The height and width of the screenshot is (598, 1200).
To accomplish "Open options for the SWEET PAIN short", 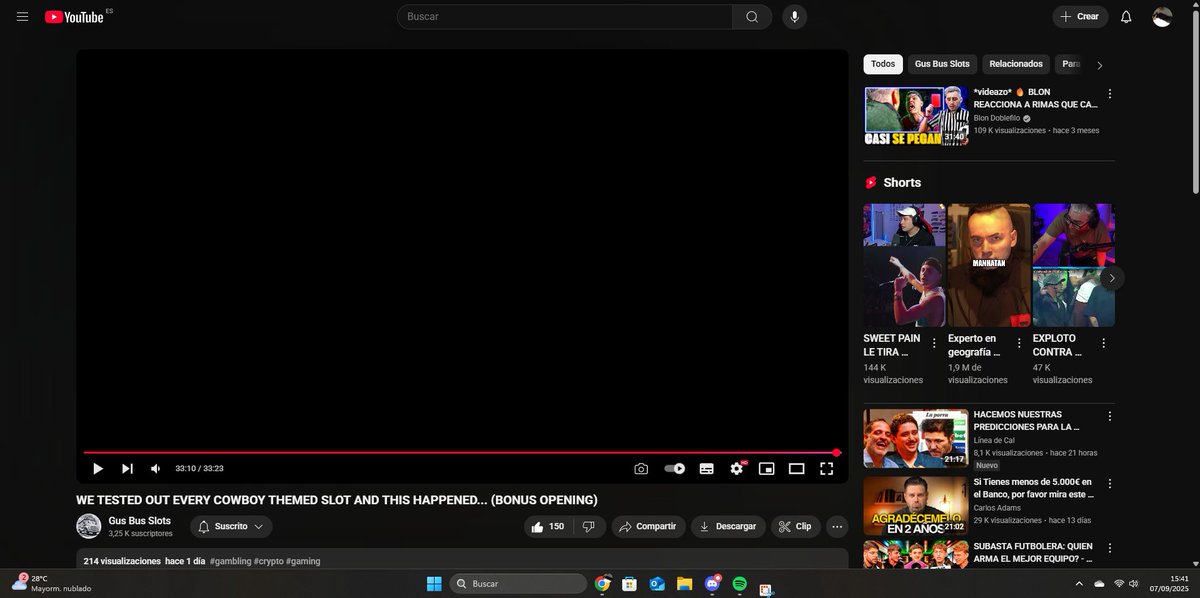I will click(x=934, y=342).
